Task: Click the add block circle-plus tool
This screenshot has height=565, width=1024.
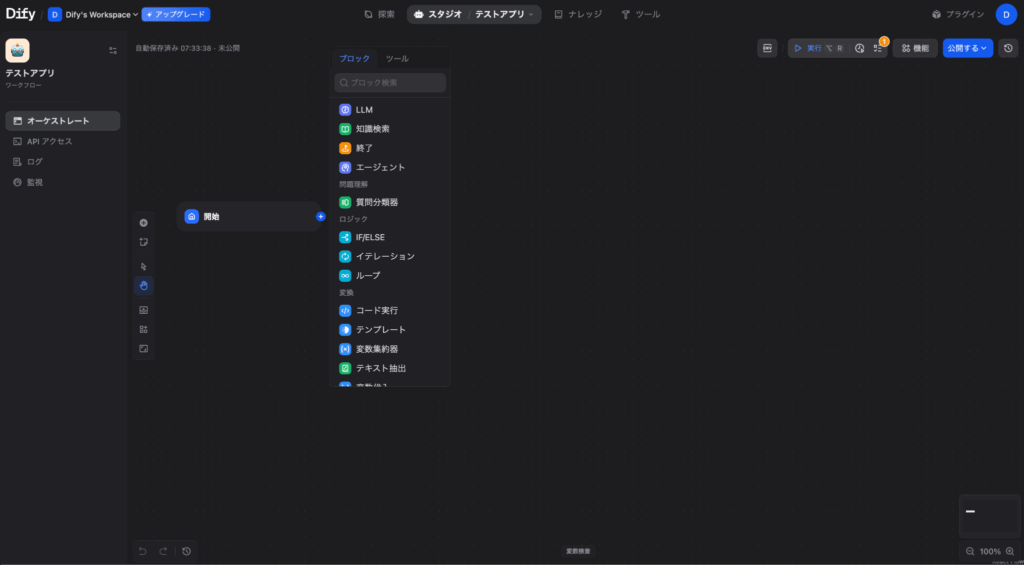Action: 143,223
